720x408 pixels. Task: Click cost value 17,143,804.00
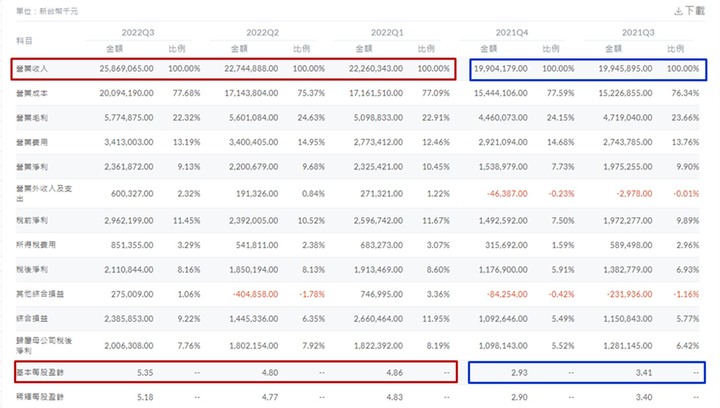[x=251, y=93]
